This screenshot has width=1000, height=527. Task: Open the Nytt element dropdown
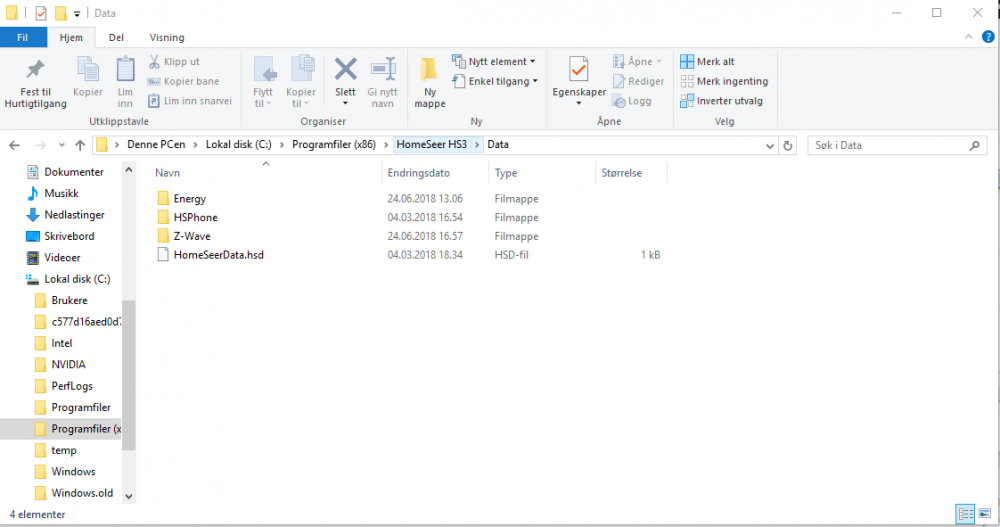pyautogui.click(x=493, y=62)
